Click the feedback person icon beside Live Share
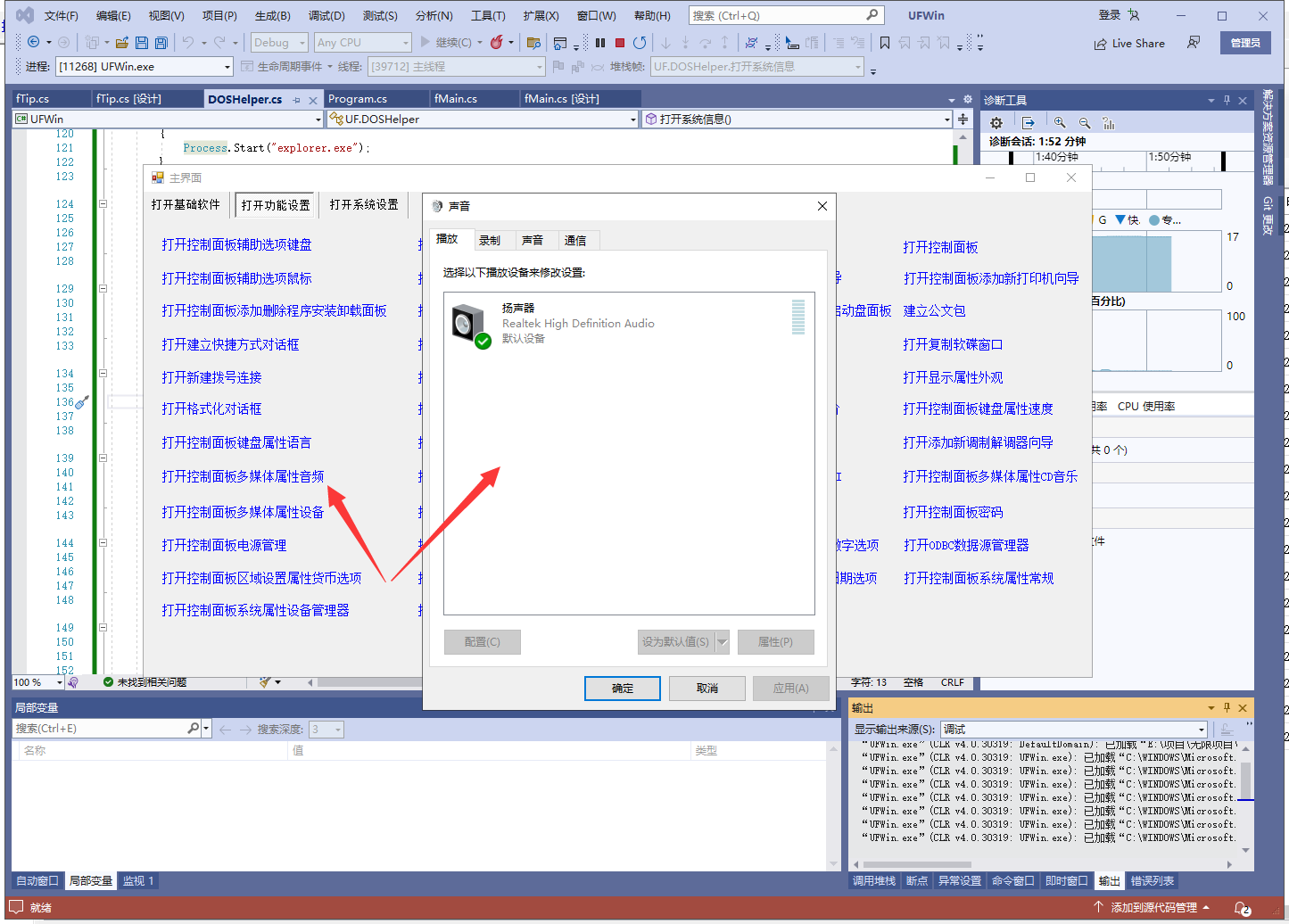This screenshot has height=924, width=1289. point(1194,42)
